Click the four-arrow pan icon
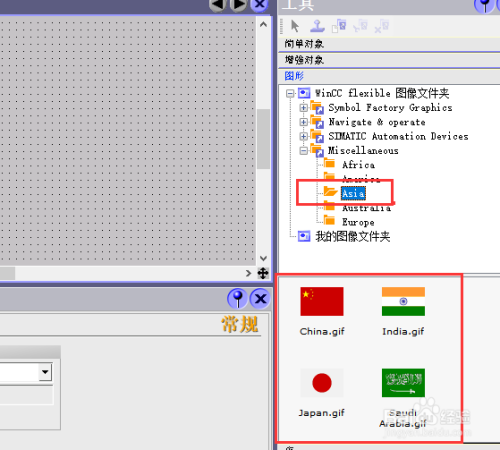 pyautogui.click(x=263, y=273)
